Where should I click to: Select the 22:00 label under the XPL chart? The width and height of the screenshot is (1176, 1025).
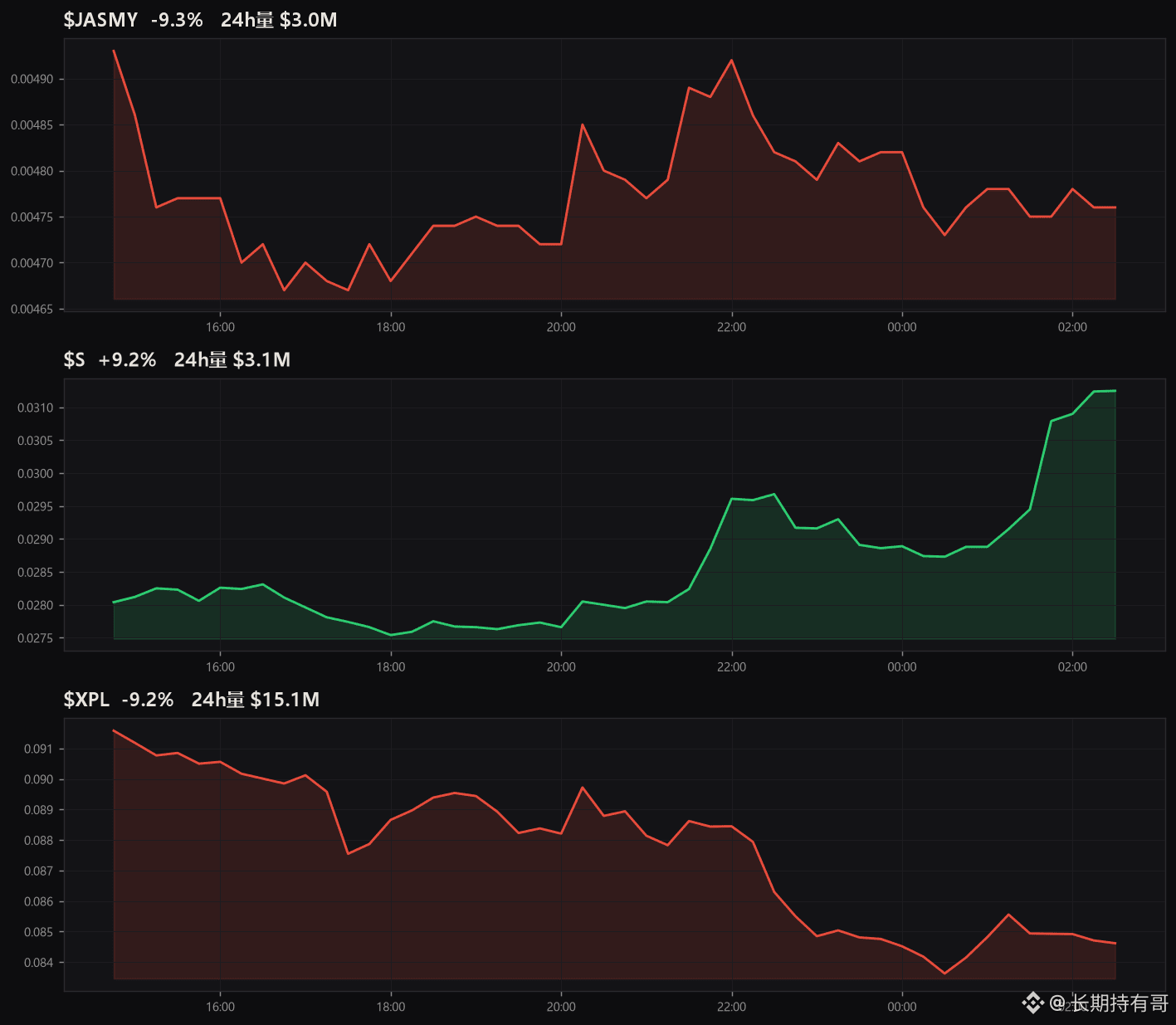pos(732,1007)
